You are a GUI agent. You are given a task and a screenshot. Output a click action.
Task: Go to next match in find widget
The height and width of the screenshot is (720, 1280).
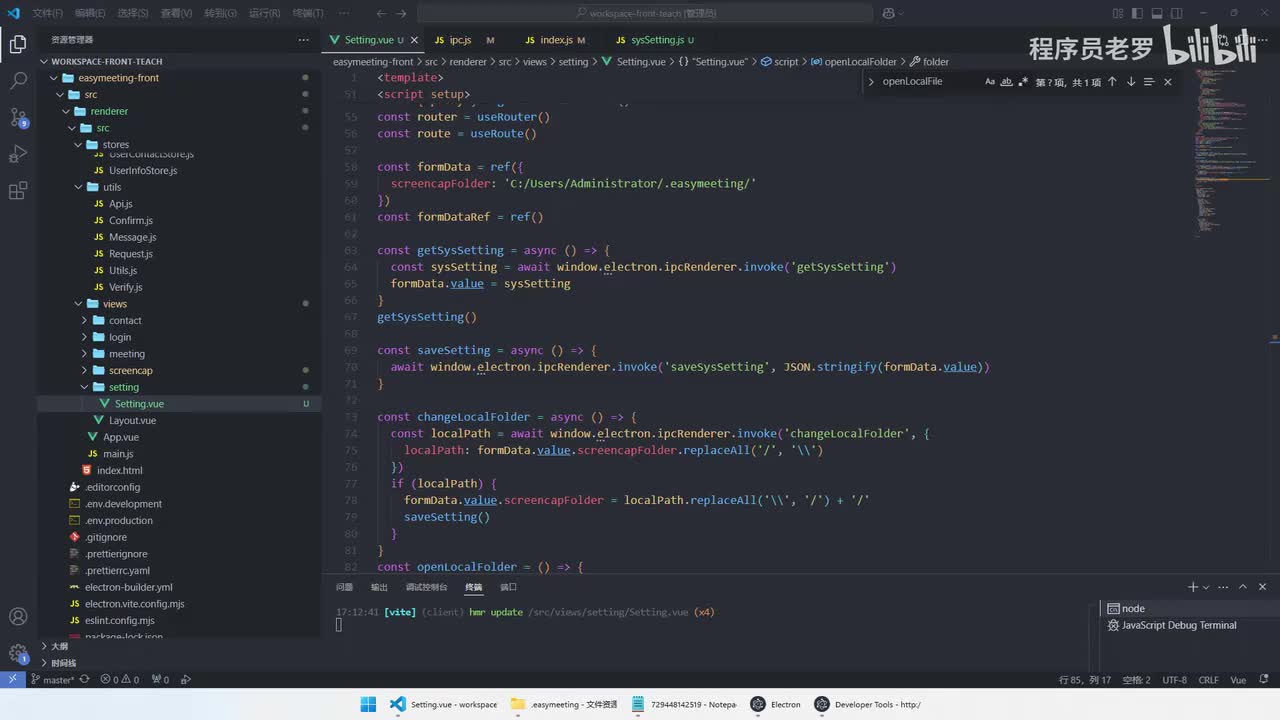[x=1131, y=82]
